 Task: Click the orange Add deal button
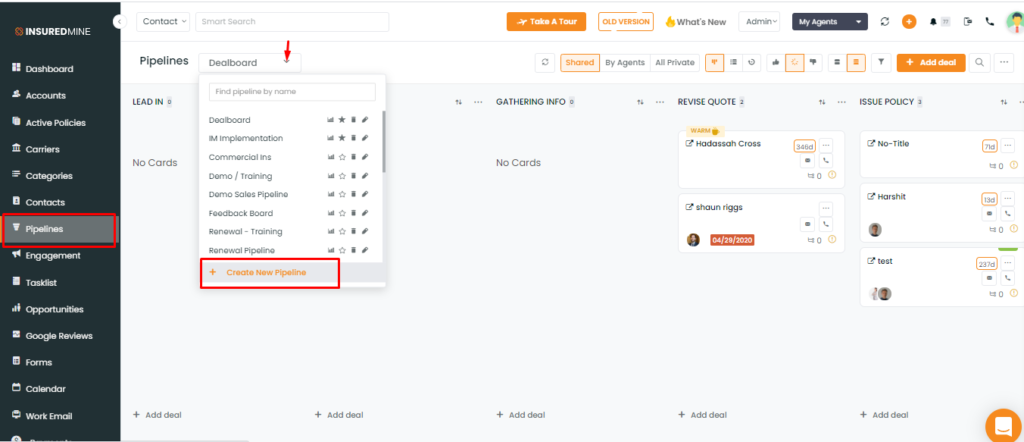point(931,63)
